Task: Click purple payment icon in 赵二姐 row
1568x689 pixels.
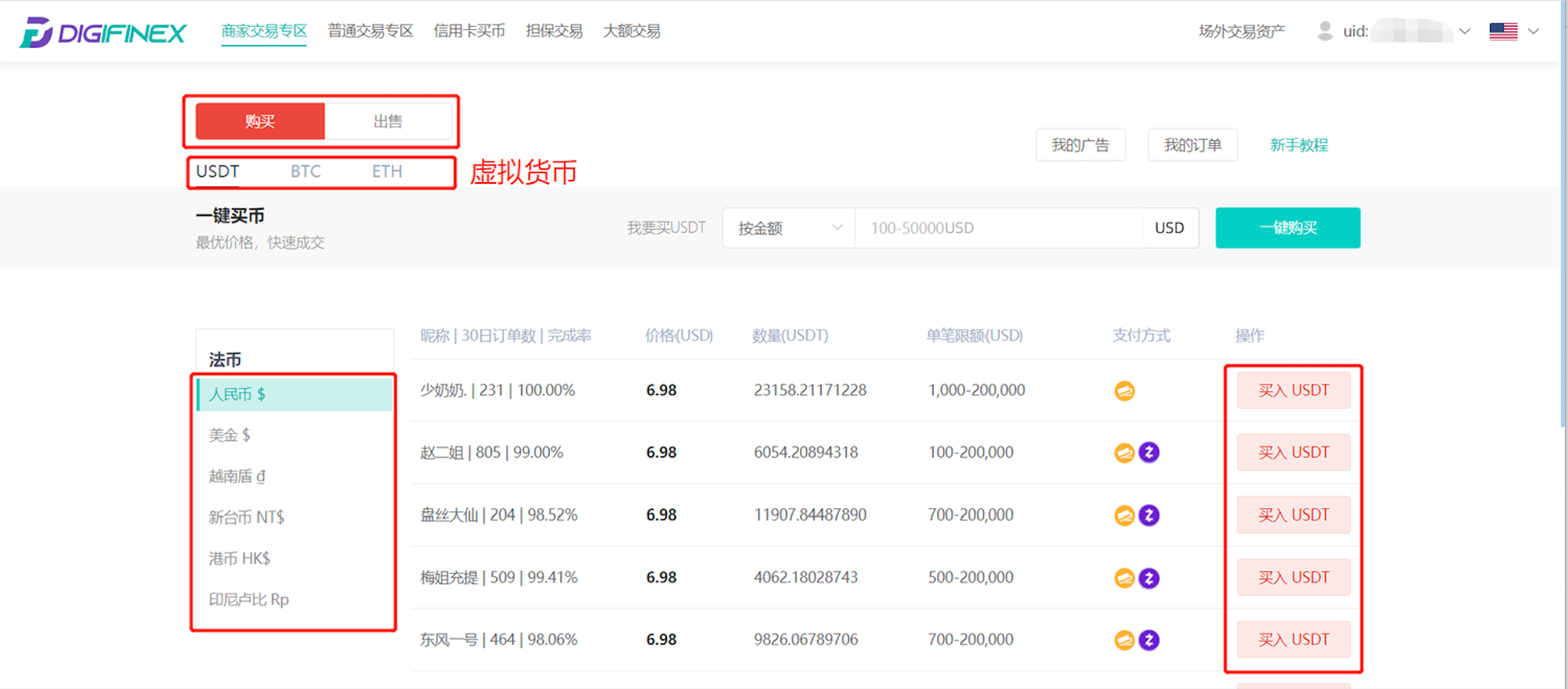Action: [1148, 452]
